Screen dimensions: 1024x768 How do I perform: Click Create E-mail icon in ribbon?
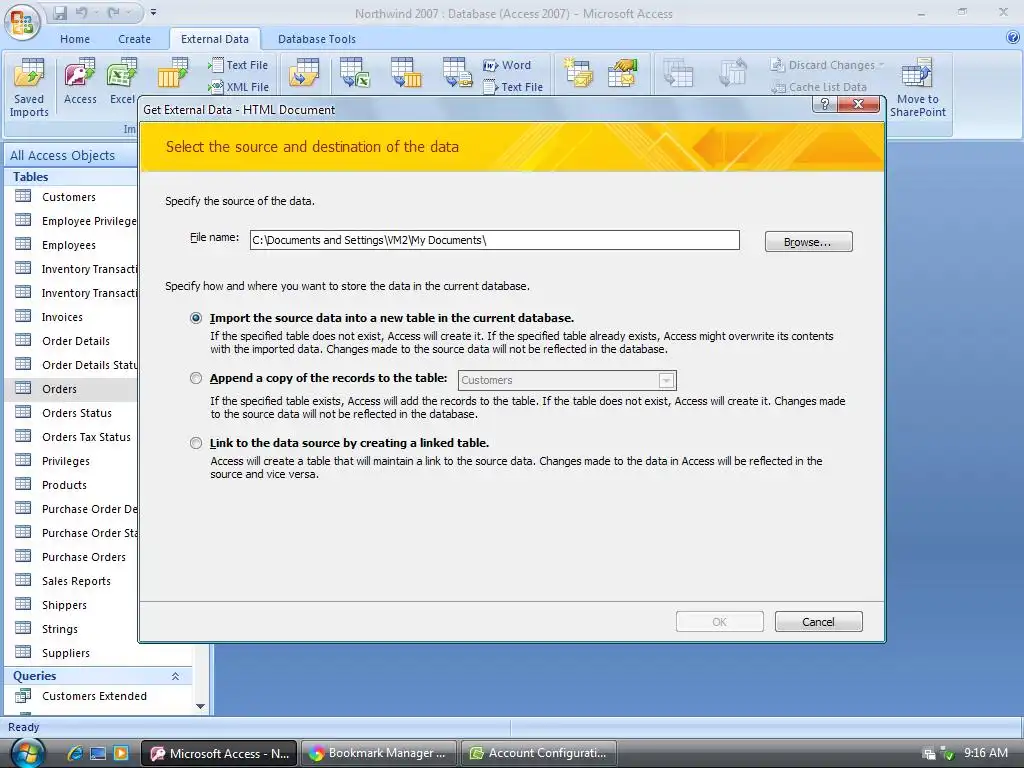579,72
